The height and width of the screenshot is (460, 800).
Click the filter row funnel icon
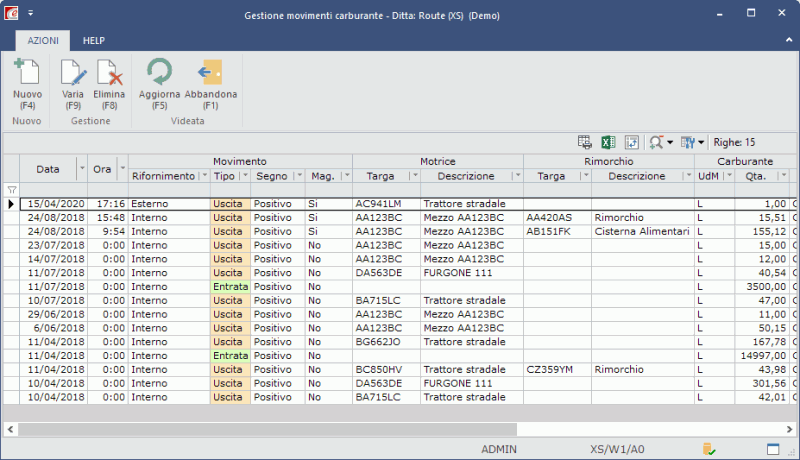click(12, 190)
